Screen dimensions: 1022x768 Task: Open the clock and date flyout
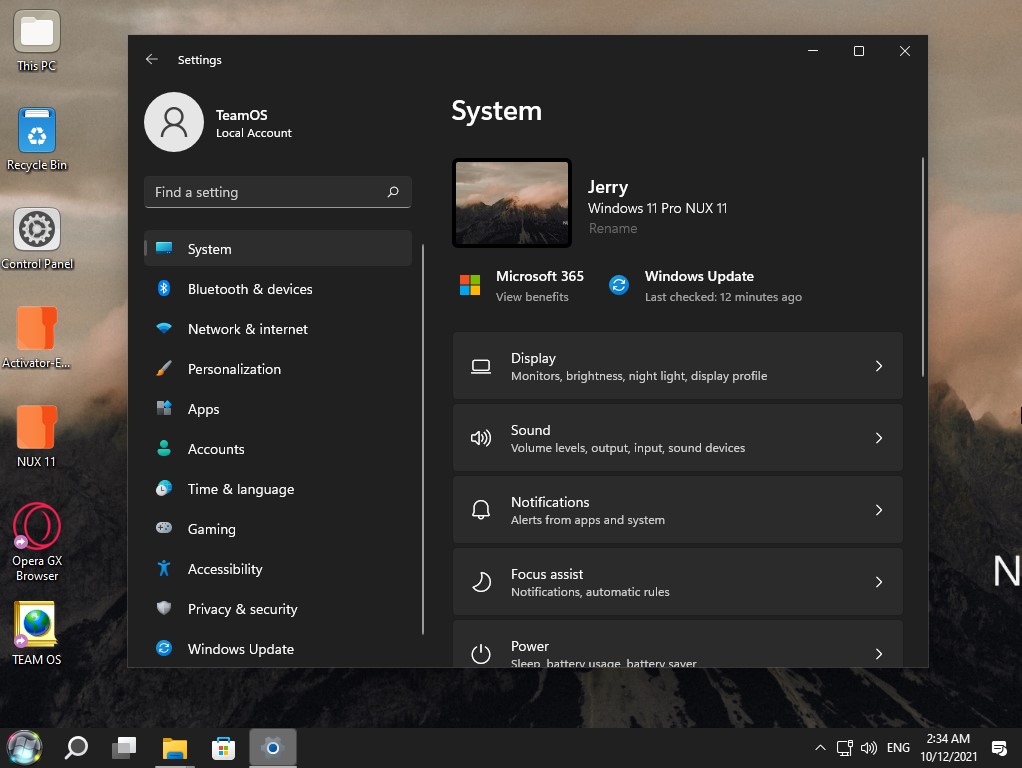point(948,748)
